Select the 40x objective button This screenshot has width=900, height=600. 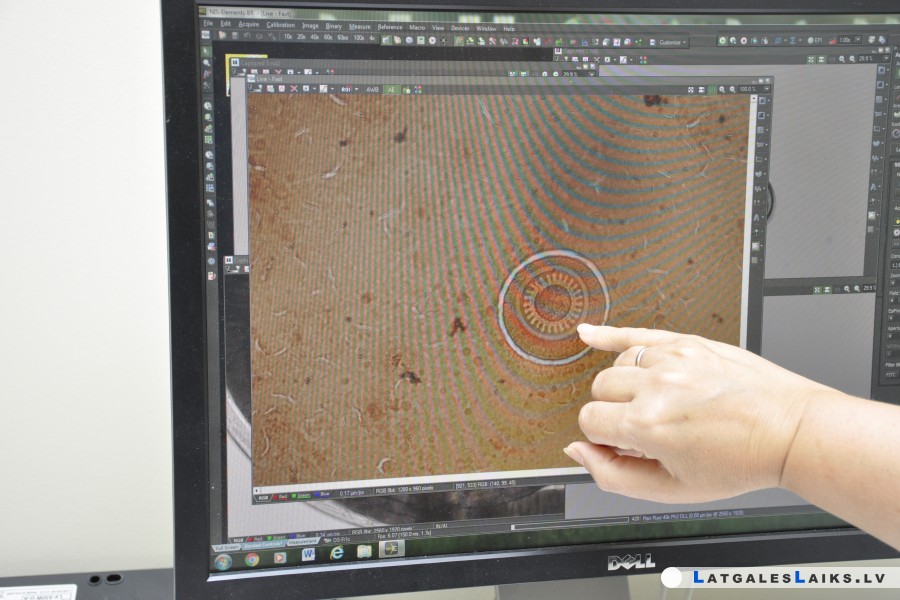pos(314,37)
